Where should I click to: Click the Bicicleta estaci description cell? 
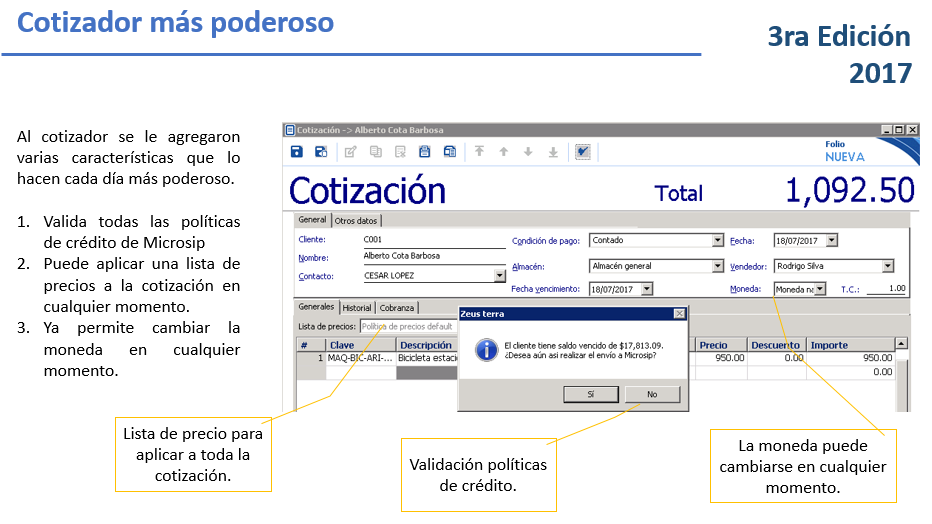(427, 358)
